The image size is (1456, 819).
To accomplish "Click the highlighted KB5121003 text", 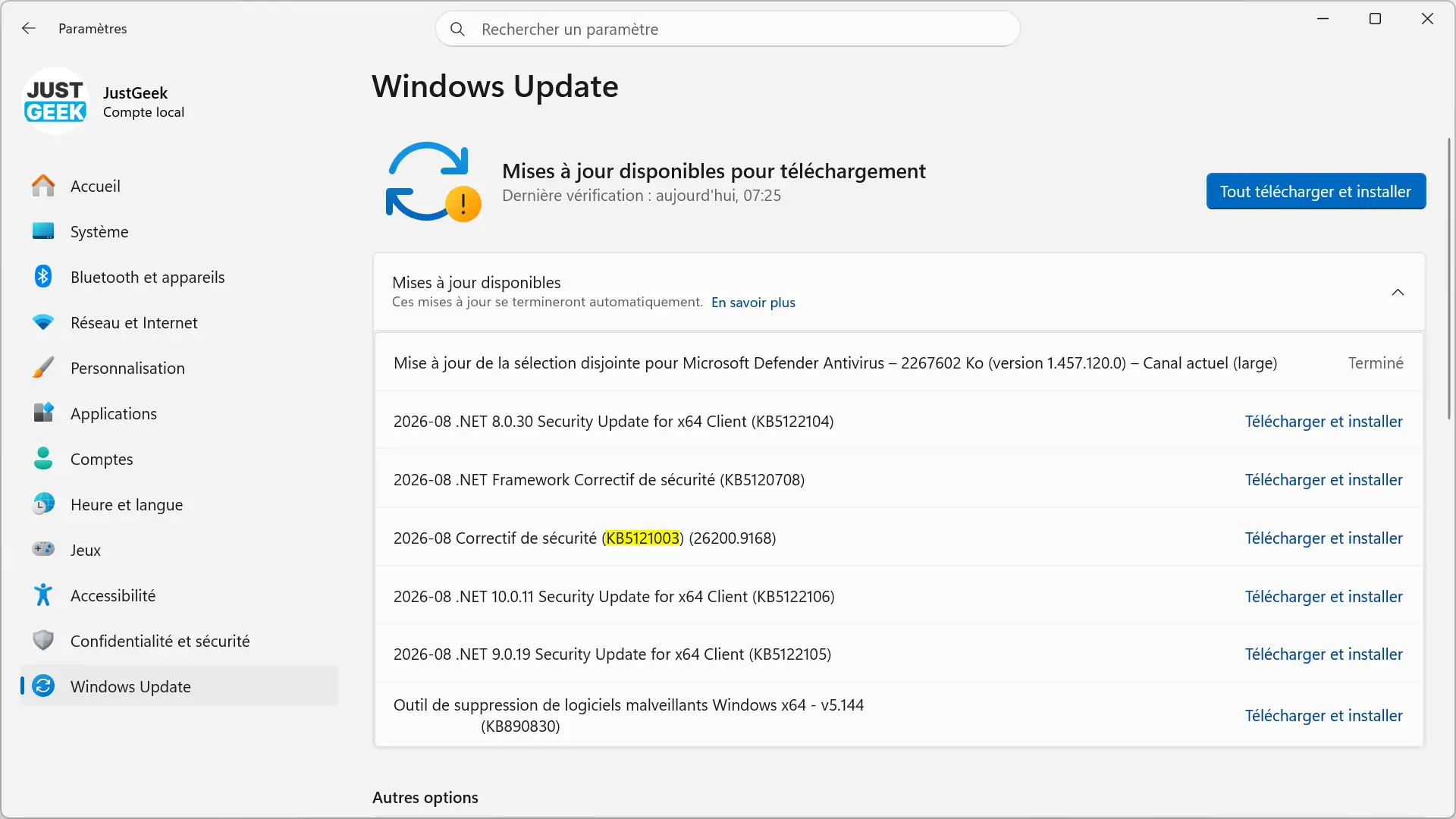I will pos(642,538).
